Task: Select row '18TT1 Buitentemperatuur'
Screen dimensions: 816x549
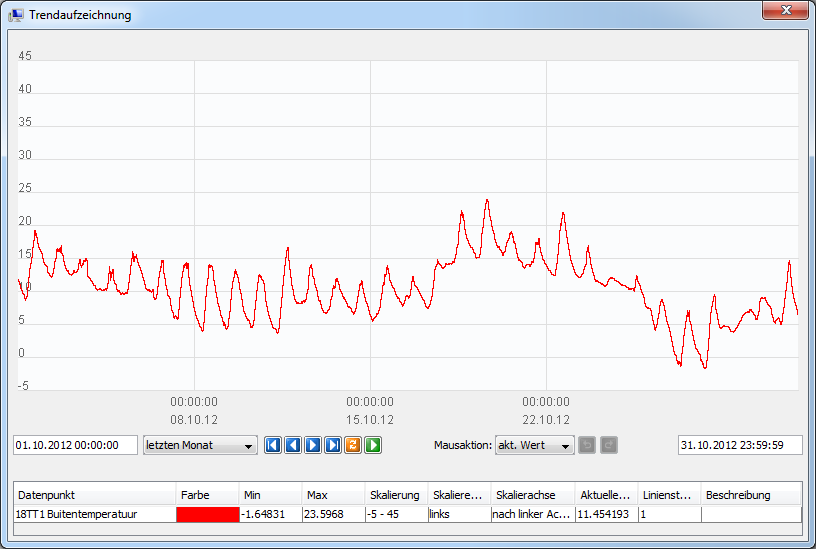Action: click(408, 514)
